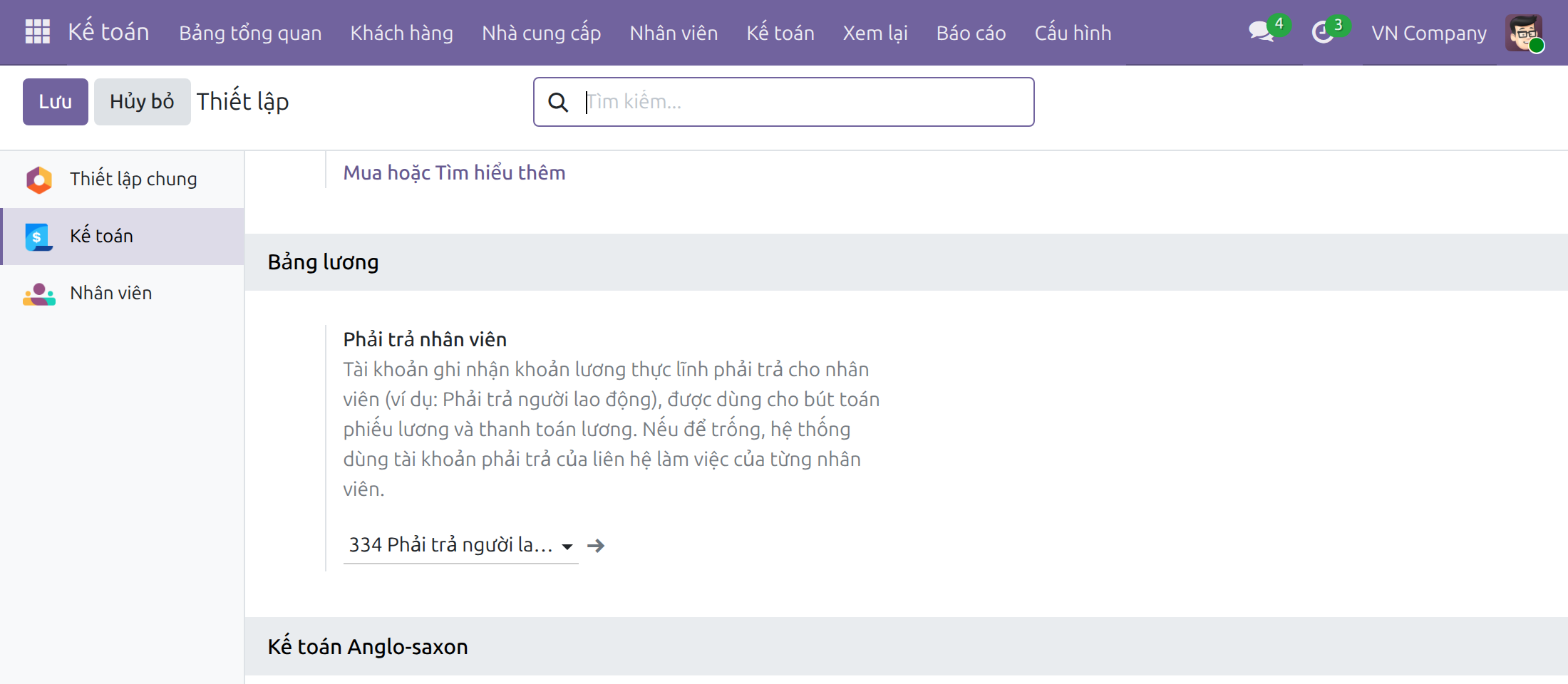Select Thiết lập chung settings tab
Screen dimensions: 1568x684
click(123, 180)
